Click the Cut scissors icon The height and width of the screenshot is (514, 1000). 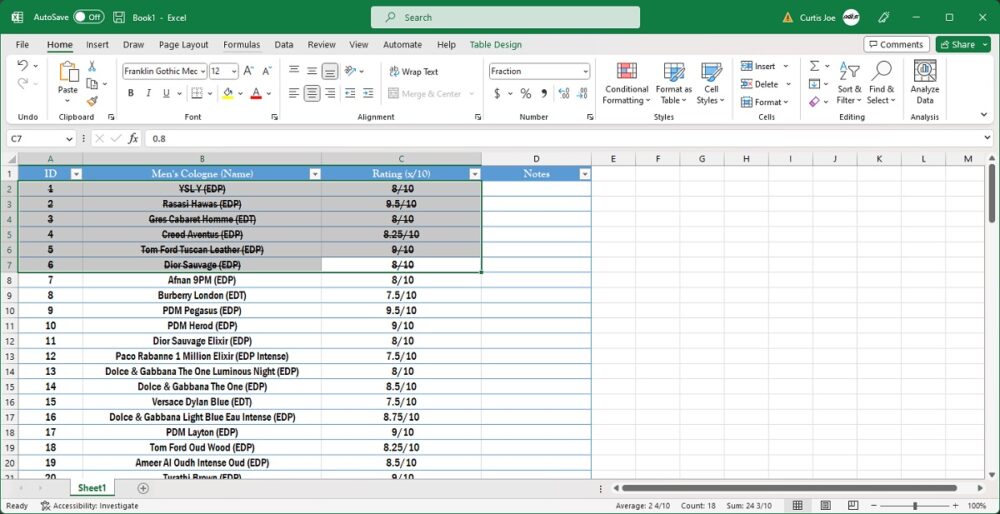click(92, 66)
